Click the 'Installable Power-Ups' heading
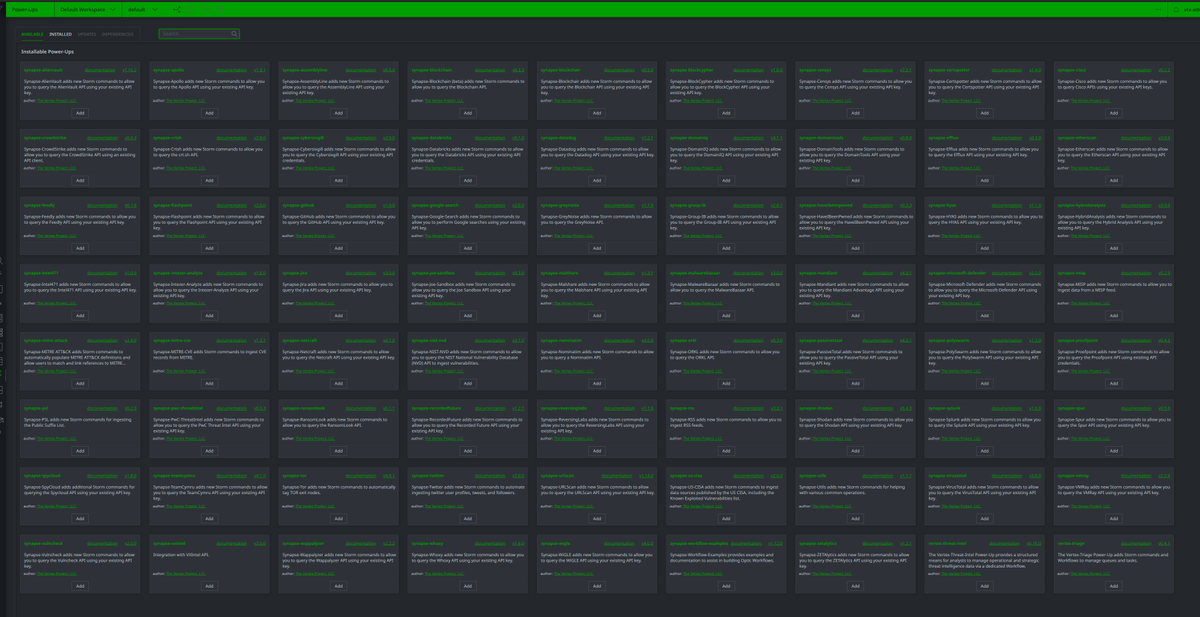Screen dimensions: 1200x617 pos(48,51)
